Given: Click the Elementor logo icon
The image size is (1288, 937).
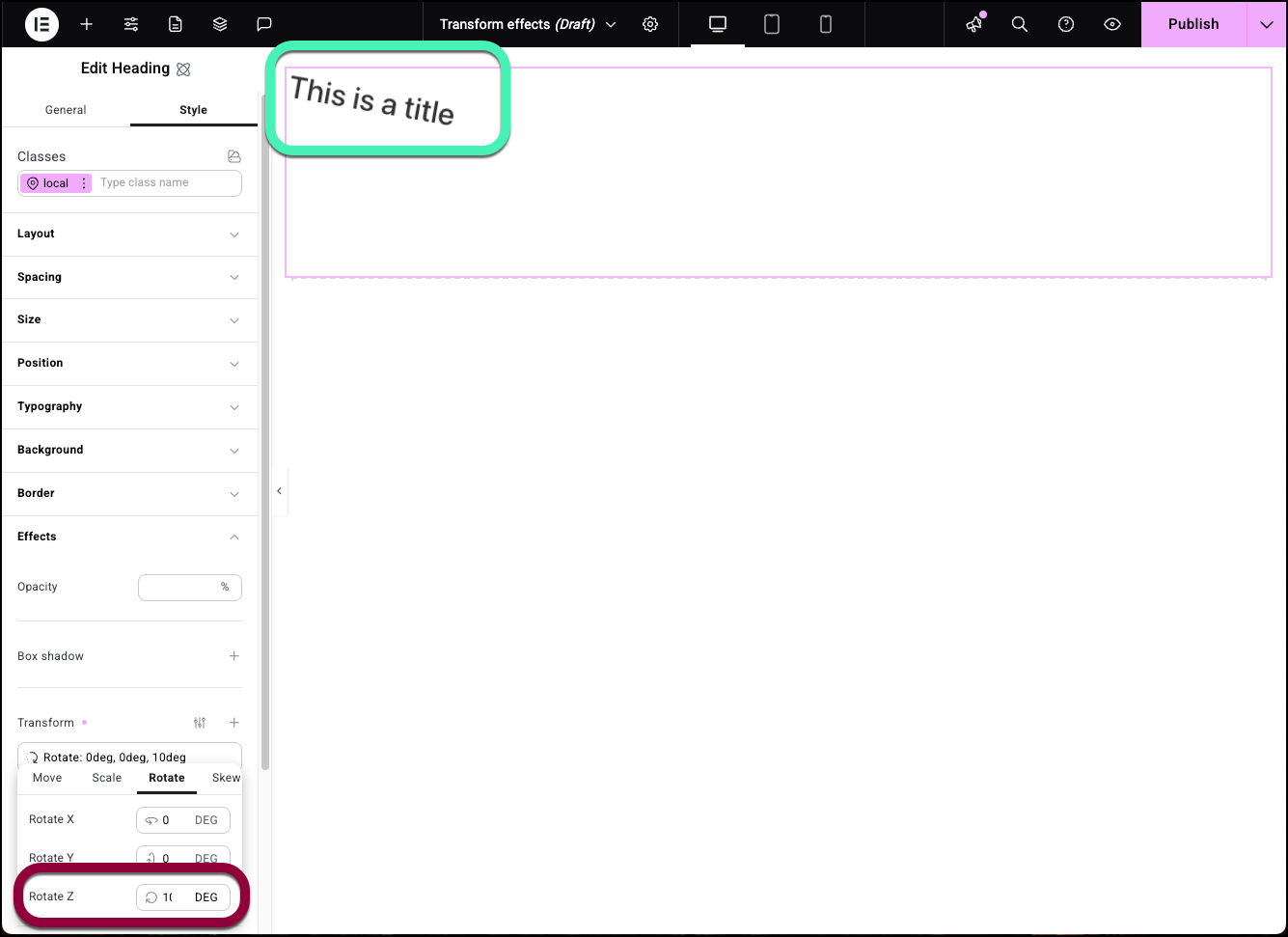Looking at the screenshot, I should pyautogui.click(x=41, y=24).
